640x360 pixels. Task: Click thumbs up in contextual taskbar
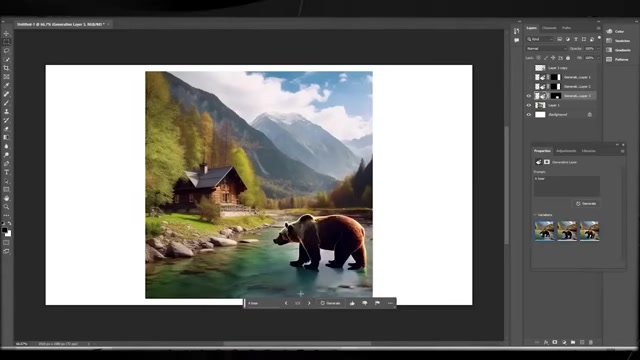352,303
